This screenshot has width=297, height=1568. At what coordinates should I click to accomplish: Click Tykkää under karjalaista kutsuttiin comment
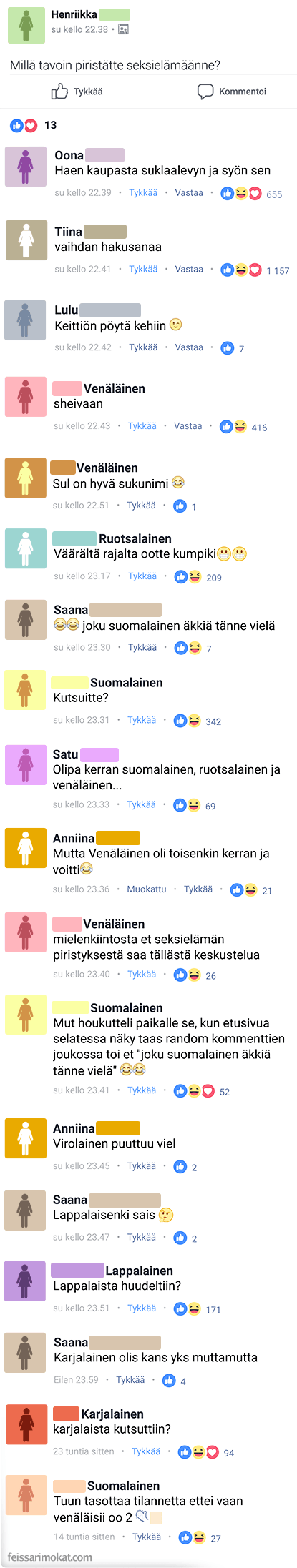point(146,1451)
